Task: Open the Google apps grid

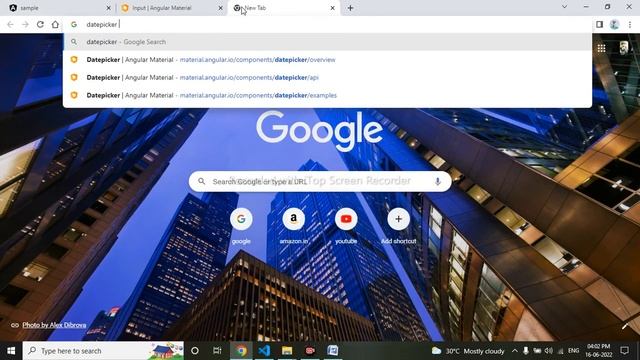Action: (601, 48)
